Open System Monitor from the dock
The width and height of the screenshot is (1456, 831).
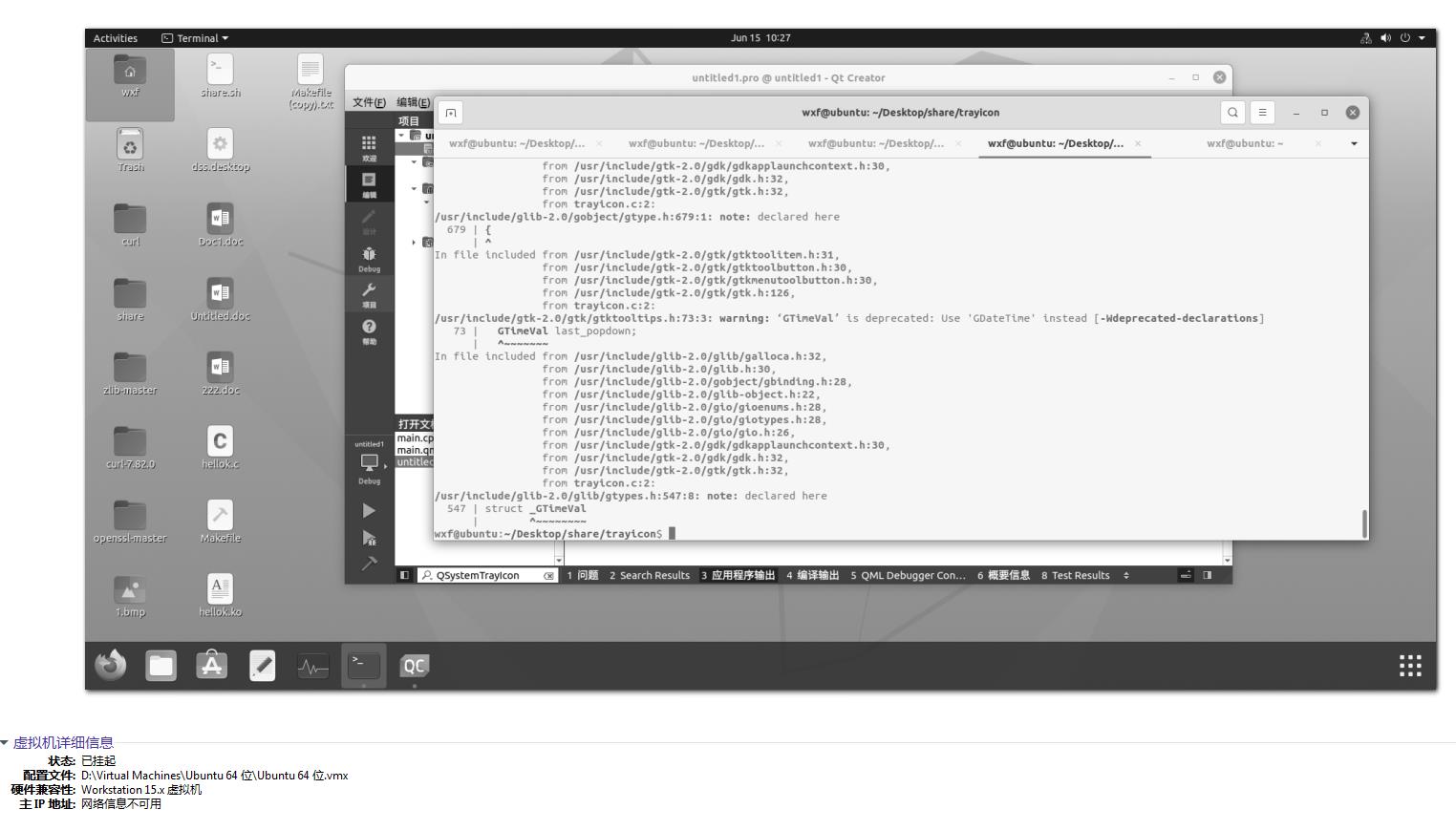[x=313, y=665]
